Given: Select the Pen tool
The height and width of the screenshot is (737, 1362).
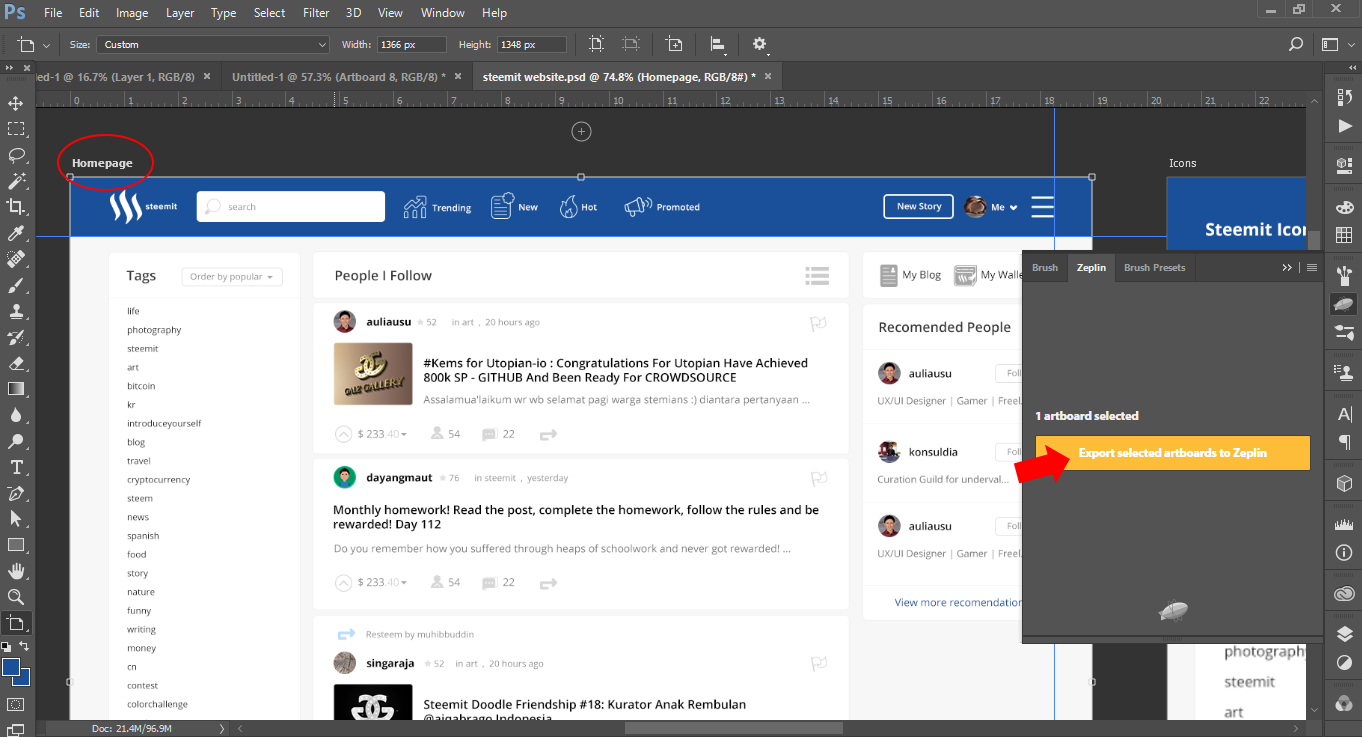Looking at the screenshot, I should click(x=16, y=493).
